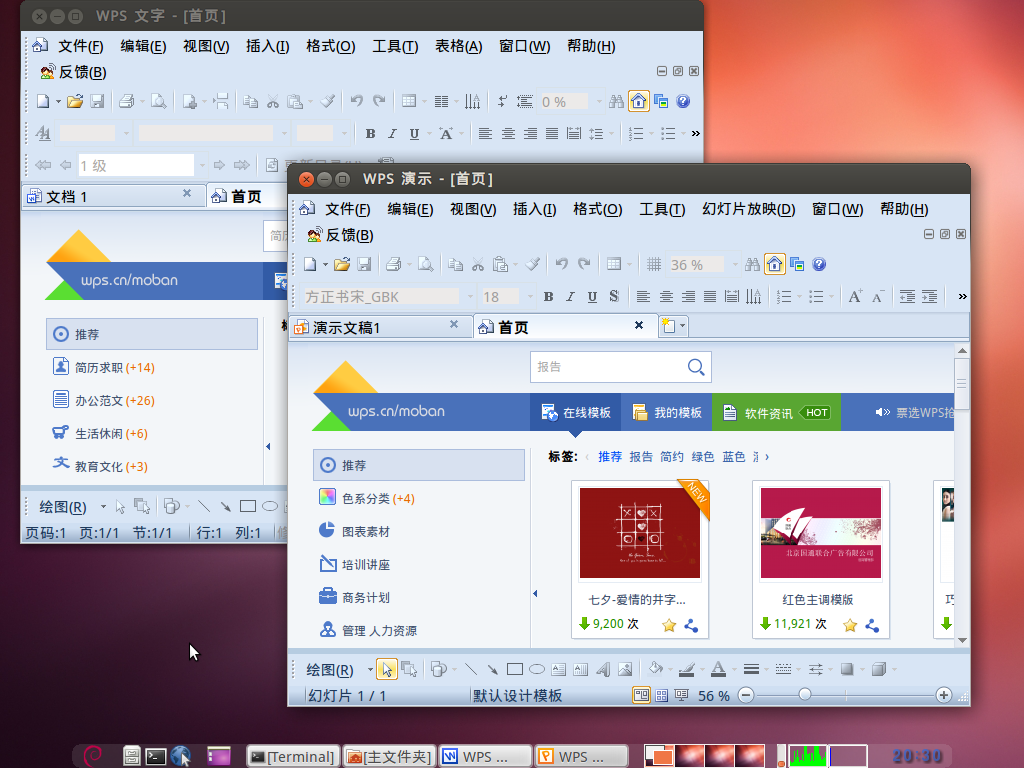The height and width of the screenshot is (768, 1024).
Task: Expand toolbar overflow chevron in Presentation format bar
Action: pos(962,297)
